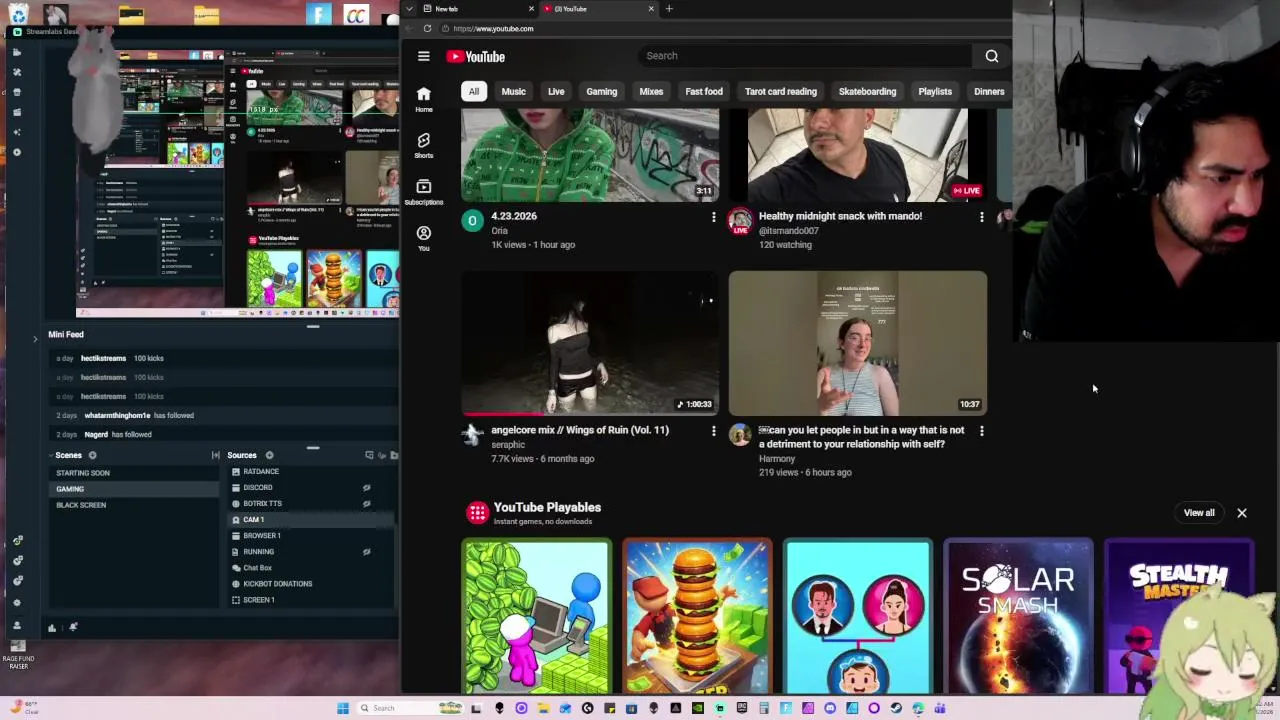
Task: Select the GAMING scene
Action: point(133,489)
